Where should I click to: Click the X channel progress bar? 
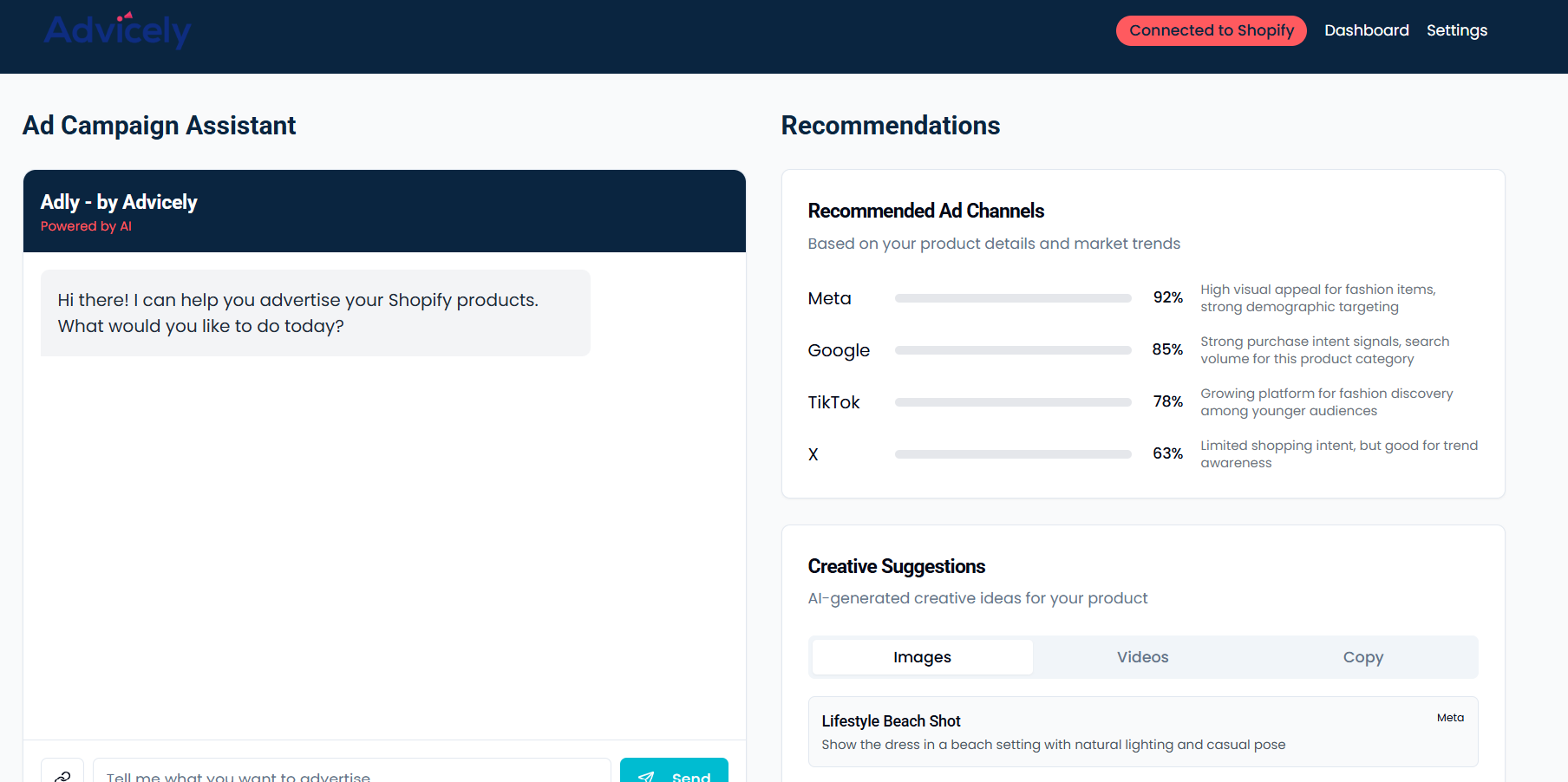1012,454
